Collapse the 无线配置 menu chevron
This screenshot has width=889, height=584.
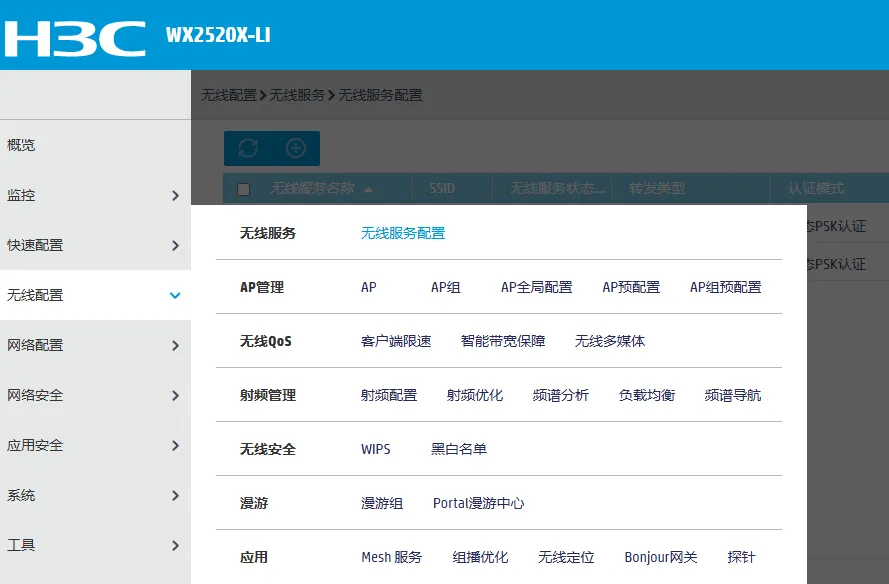click(x=175, y=295)
